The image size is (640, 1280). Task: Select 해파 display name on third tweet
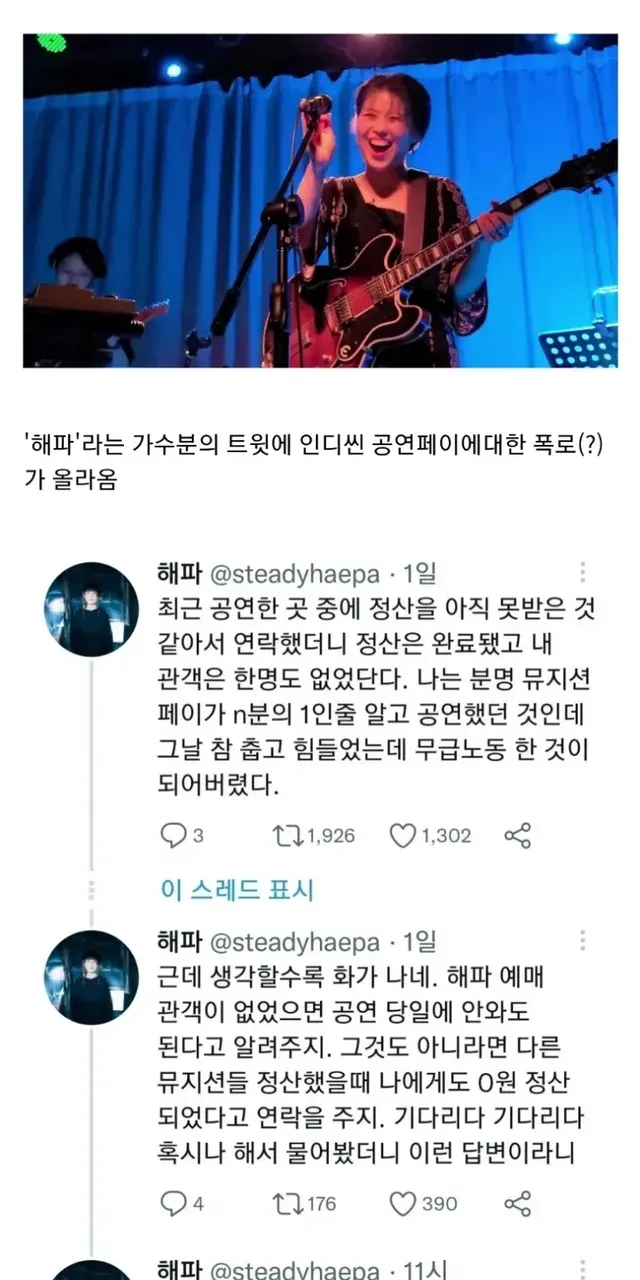(180, 1270)
